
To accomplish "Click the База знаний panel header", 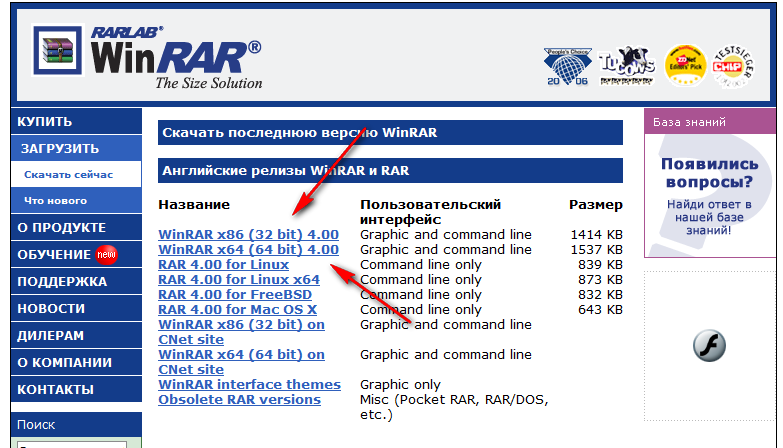I will point(709,121).
